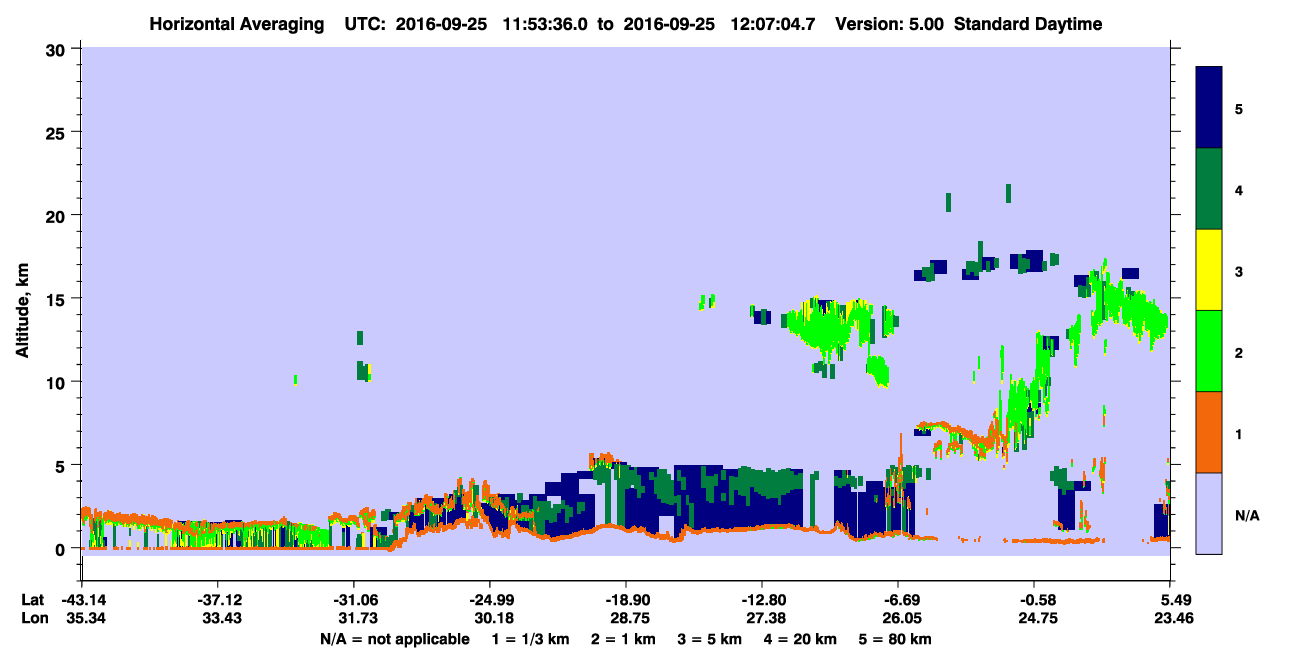Click the 10 tick on altitude axis
Image resolution: width=1300 pixels, height=667 pixels.
pyautogui.click(x=58, y=382)
